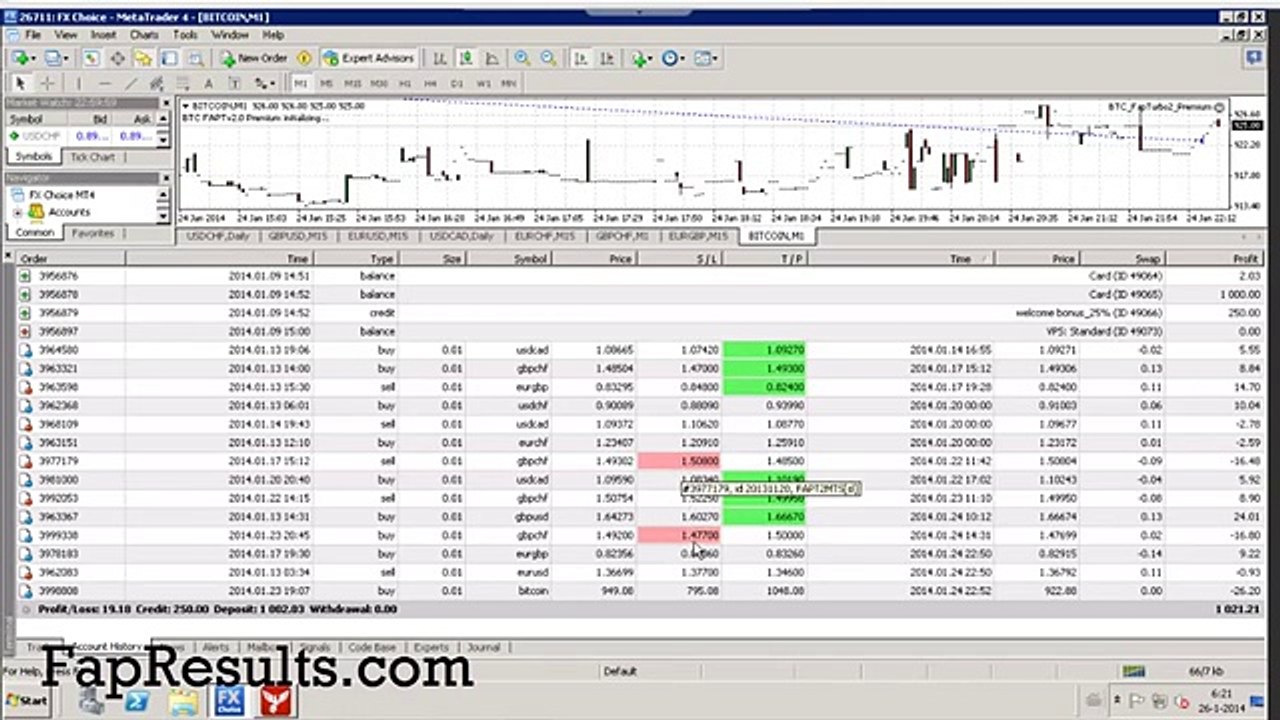Open the Profiles toolbar icon
This screenshot has width=1280, height=720.
click(x=54, y=59)
